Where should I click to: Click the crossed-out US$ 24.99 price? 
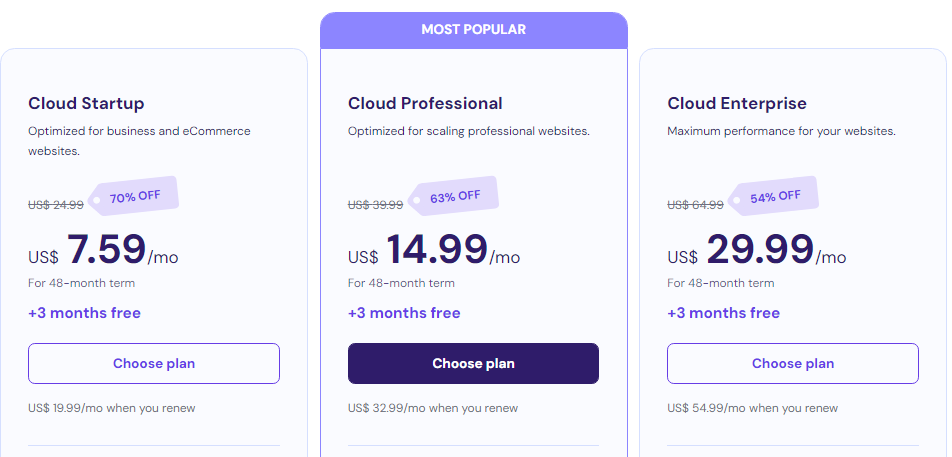click(x=55, y=205)
